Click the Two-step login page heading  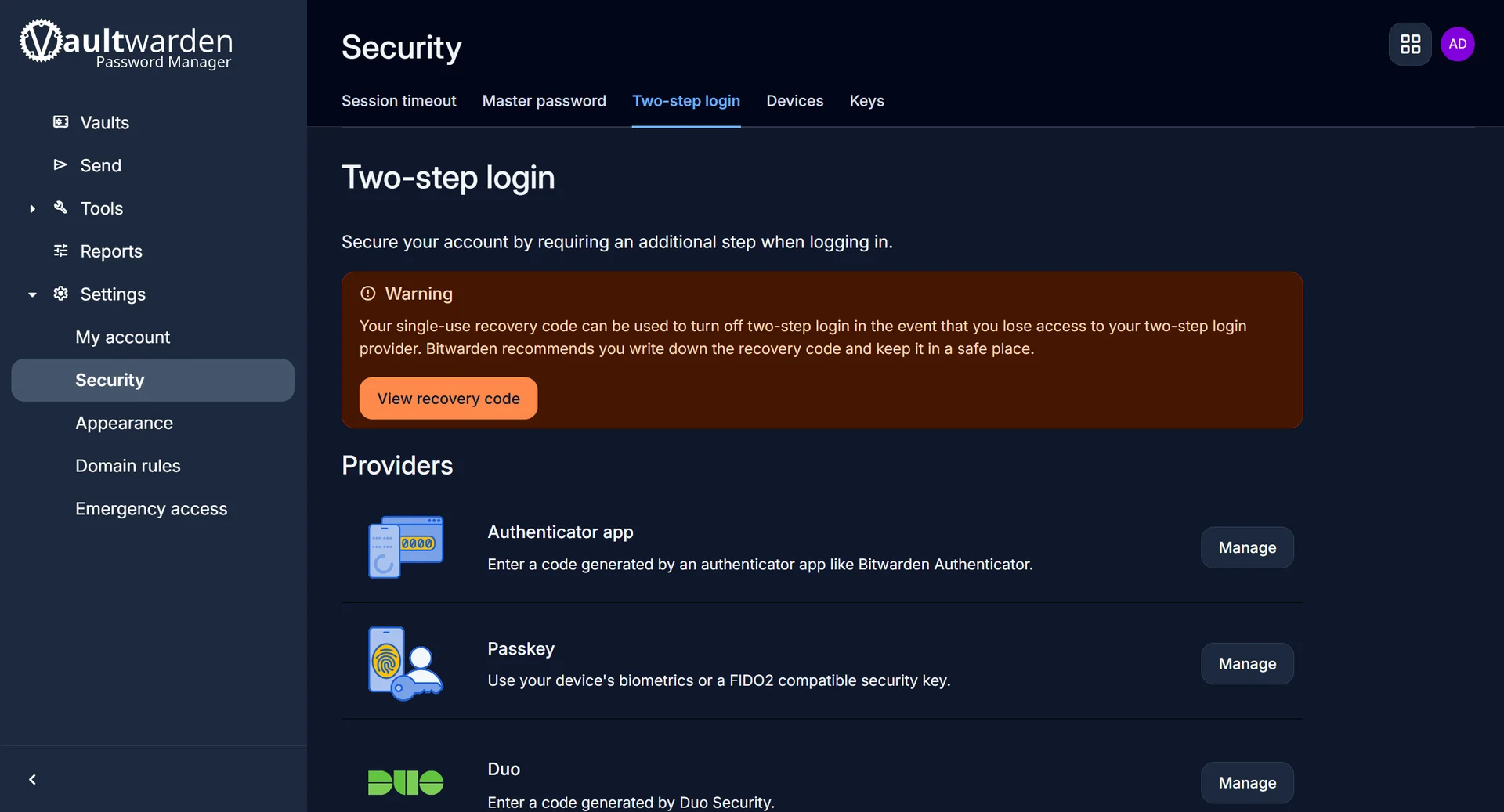point(448,177)
